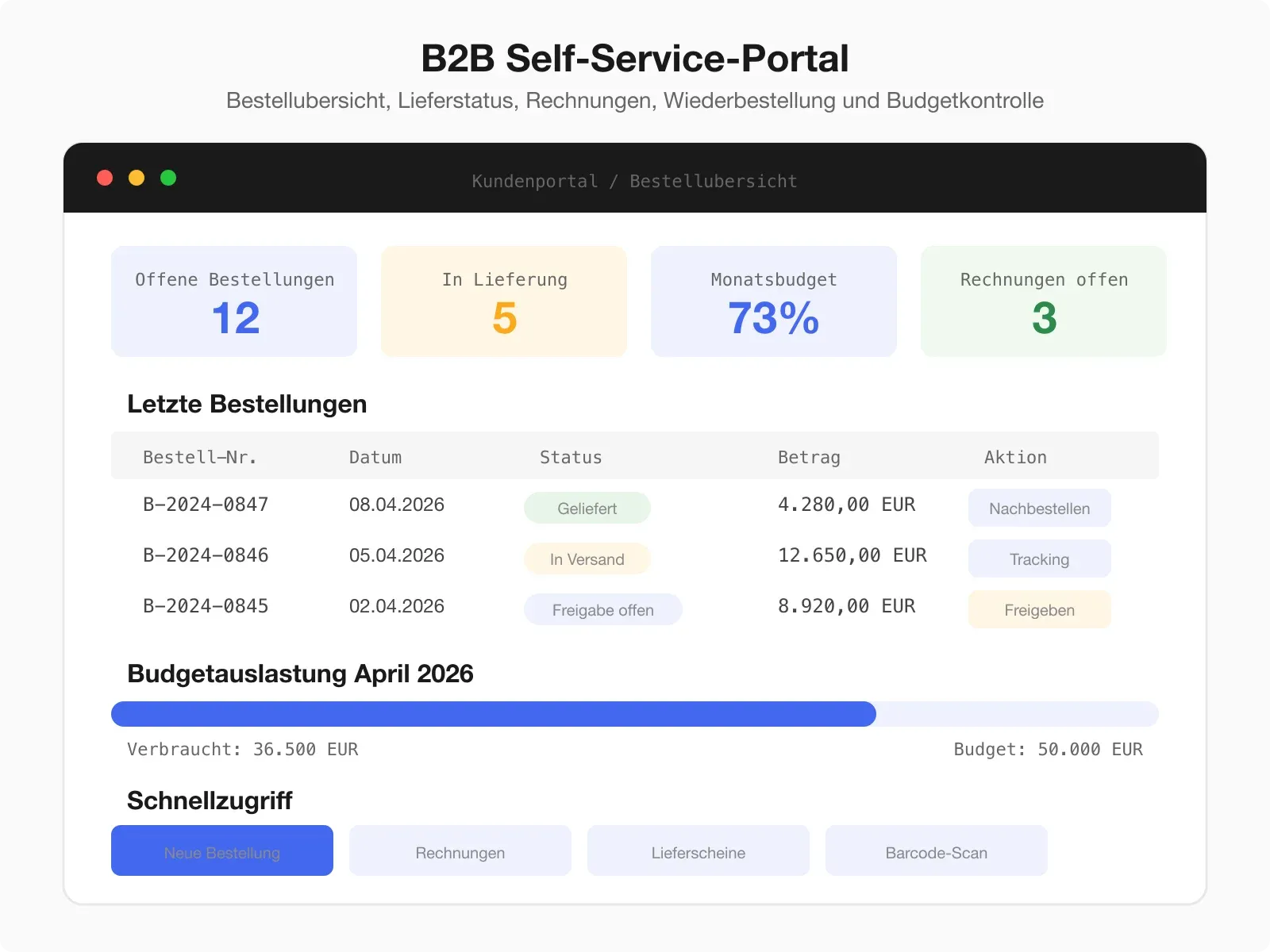Image resolution: width=1270 pixels, height=952 pixels.
Task: Select order number B-2024-0847
Action: [x=206, y=505]
